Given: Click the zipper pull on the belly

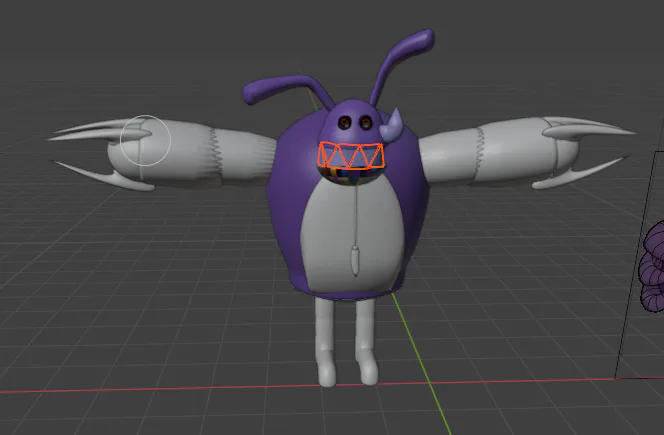Looking at the screenshot, I should [x=355, y=260].
